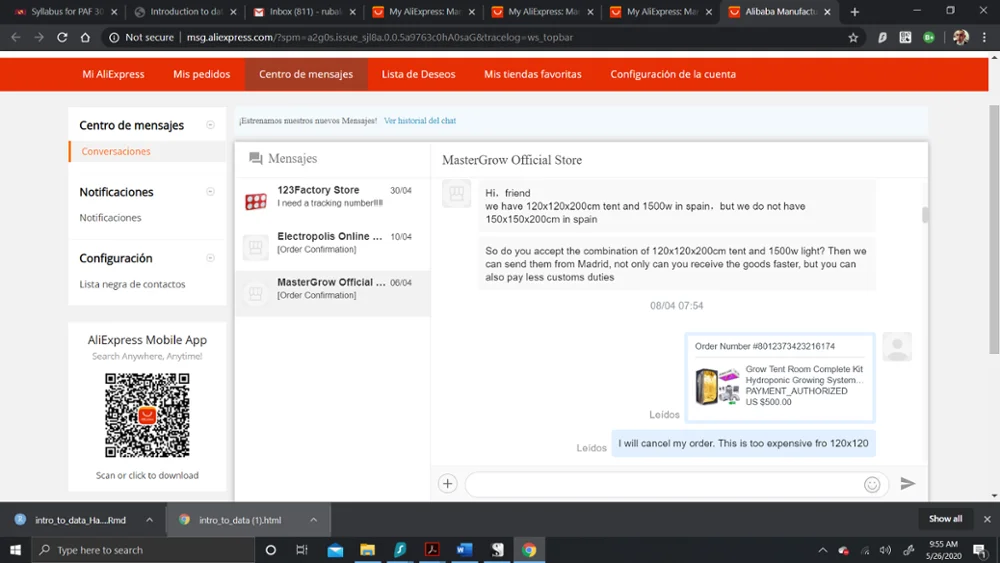Image resolution: width=1000 pixels, height=563 pixels.
Task: Open File Explorer in taskbar
Action: tap(367, 550)
